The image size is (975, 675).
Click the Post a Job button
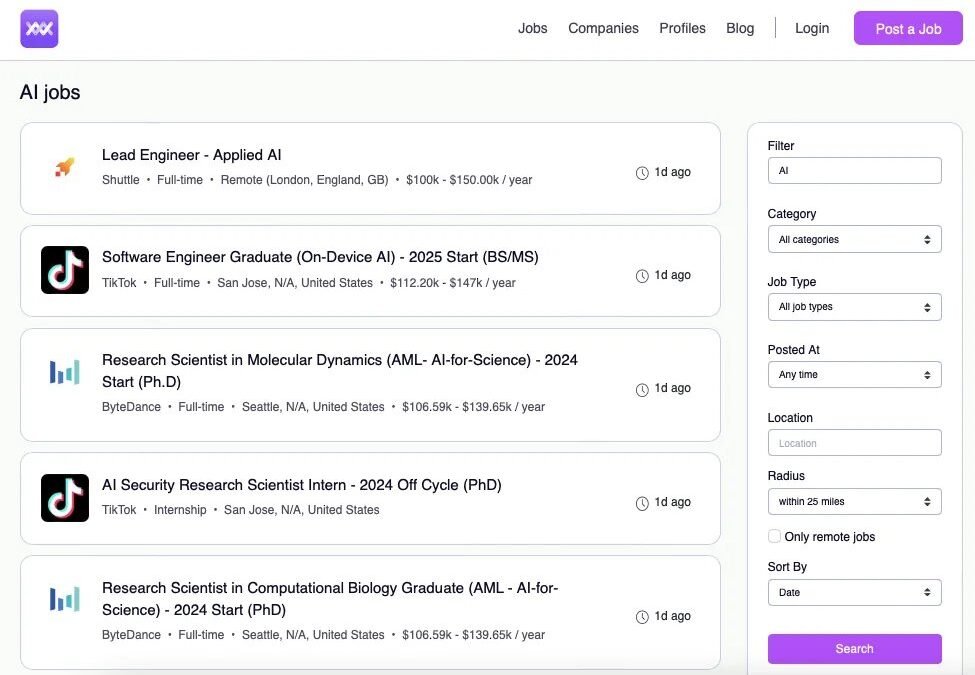[908, 28]
